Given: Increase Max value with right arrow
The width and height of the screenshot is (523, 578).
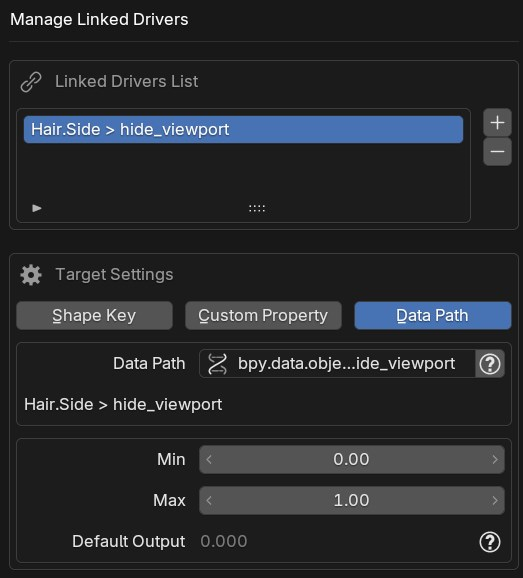Looking at the screenshot, I should [x=495, y=500].
